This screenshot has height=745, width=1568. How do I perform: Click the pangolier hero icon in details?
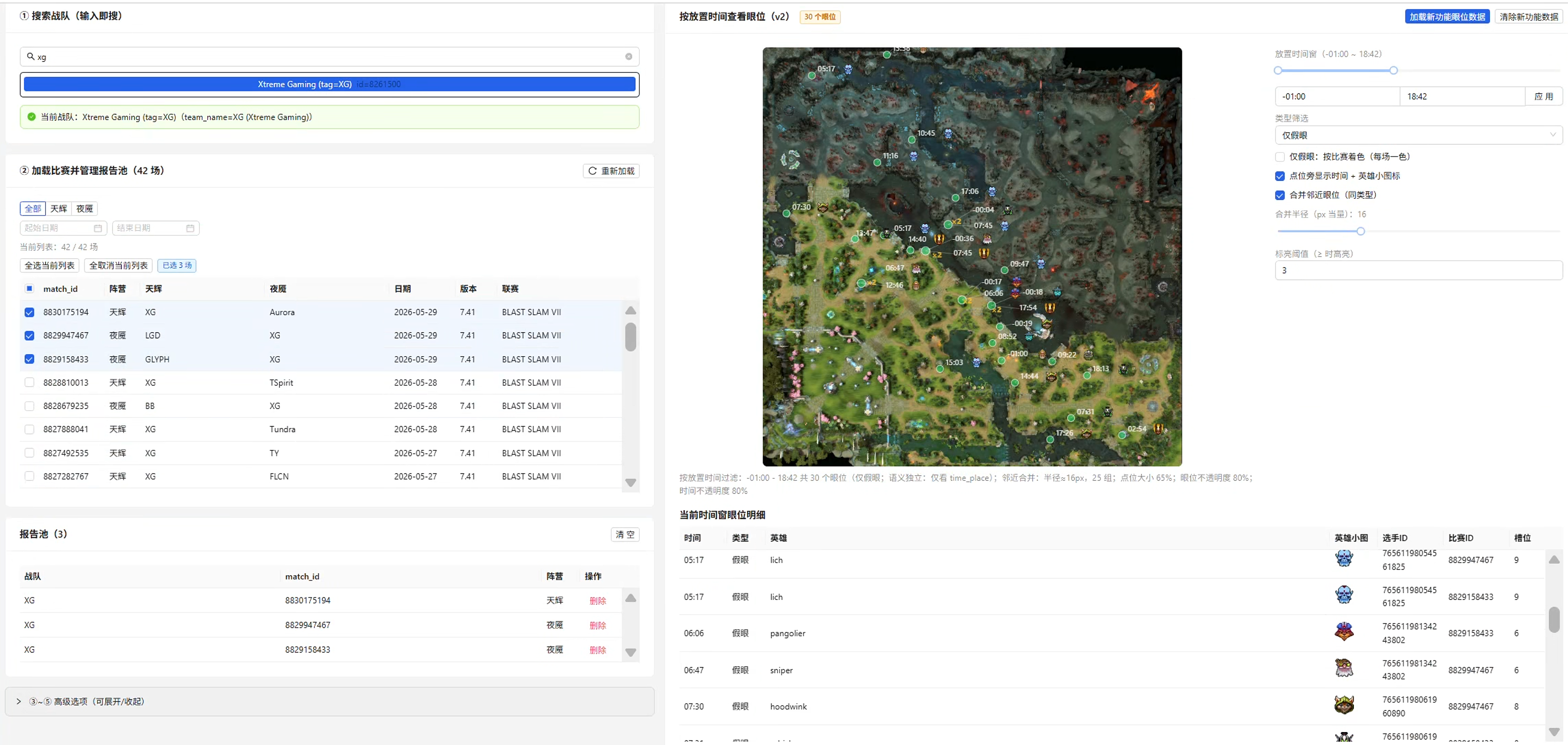(1343, 631)
